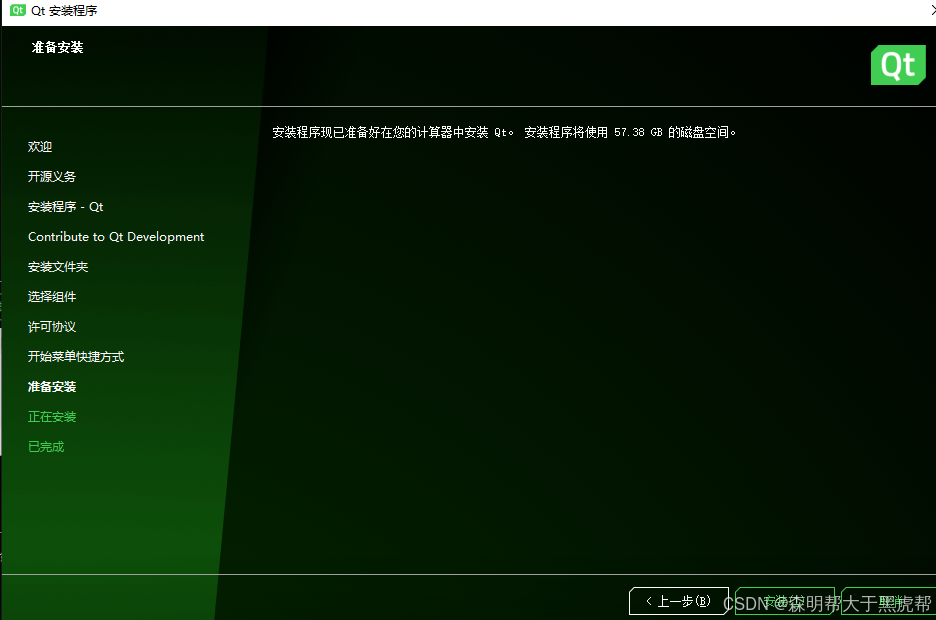Select the bold 准备安装 step in sidebar

(x=52, y=387)
